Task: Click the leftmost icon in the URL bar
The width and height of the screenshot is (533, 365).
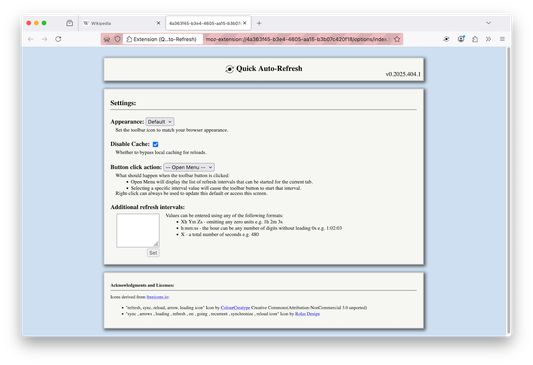Action: [x=107, y=39]
